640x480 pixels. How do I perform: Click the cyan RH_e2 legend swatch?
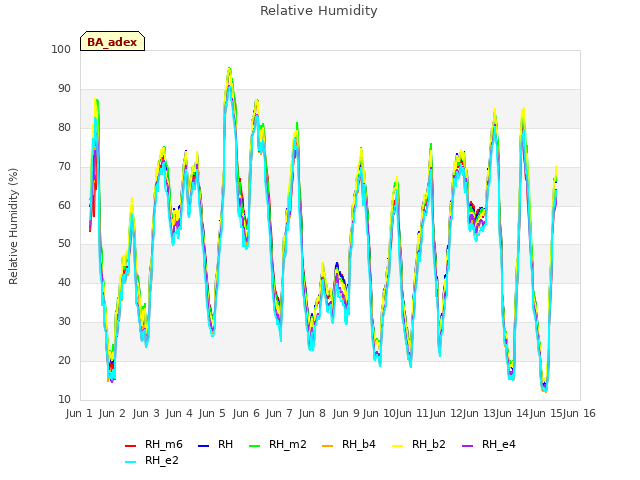pos(130,462)
